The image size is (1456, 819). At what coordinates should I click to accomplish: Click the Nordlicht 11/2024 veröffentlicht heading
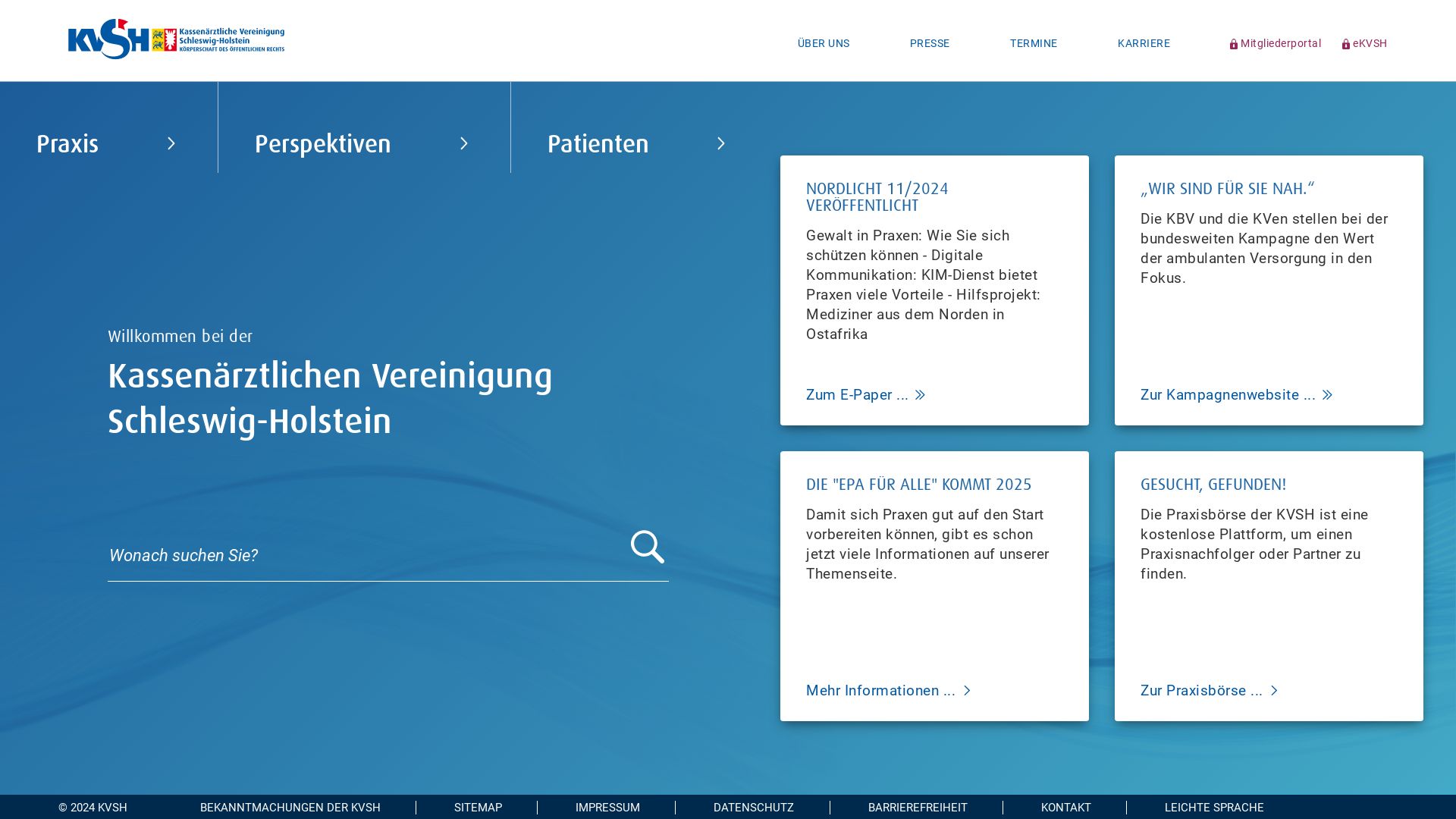pyautogui.click(x=877, y=197)
